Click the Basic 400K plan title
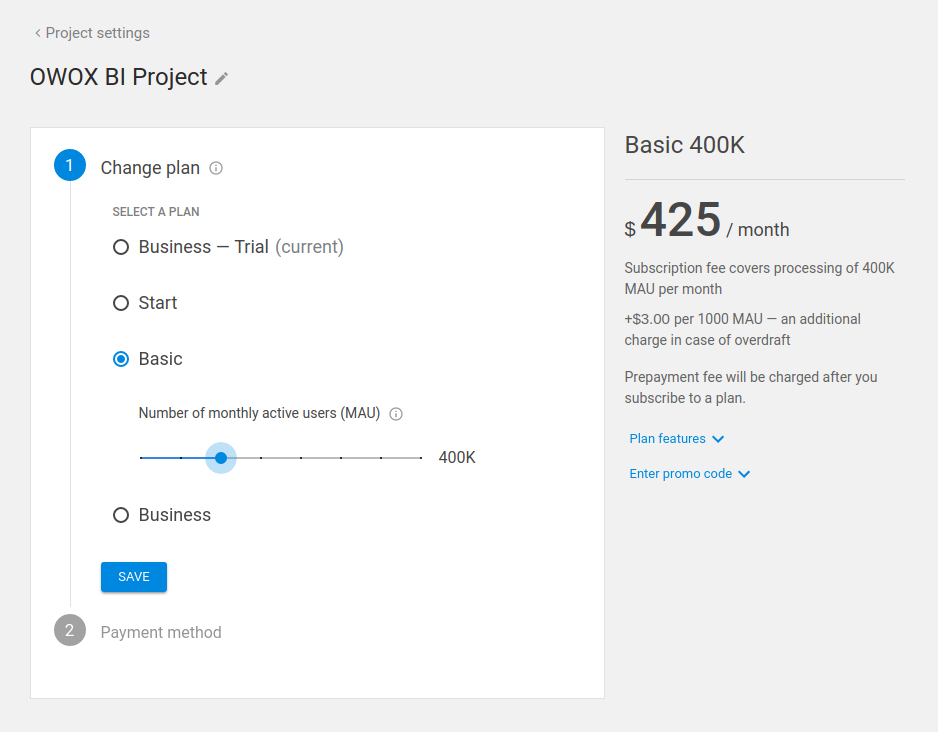The width and height of the screenshot is (938, 732). [x=685, y=145]
